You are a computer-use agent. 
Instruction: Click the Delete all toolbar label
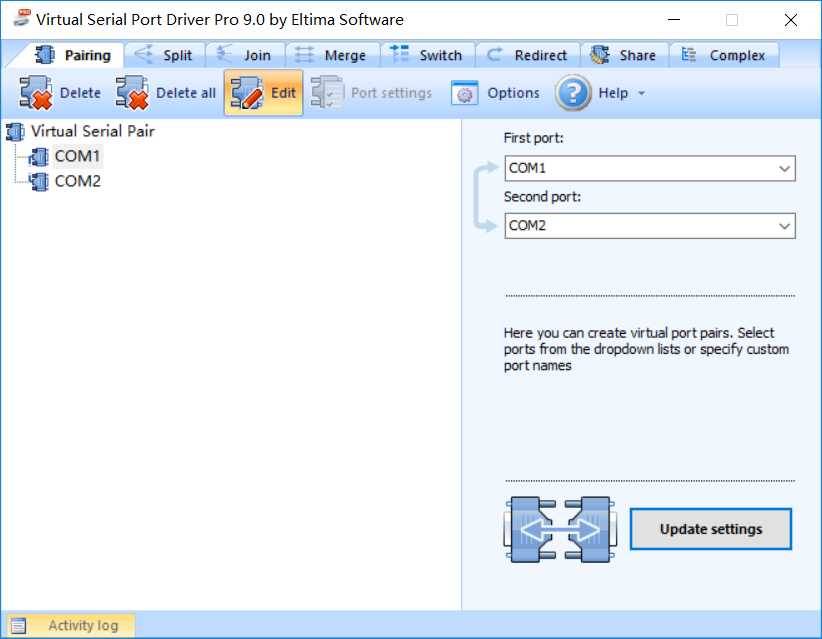pos(186,93)
